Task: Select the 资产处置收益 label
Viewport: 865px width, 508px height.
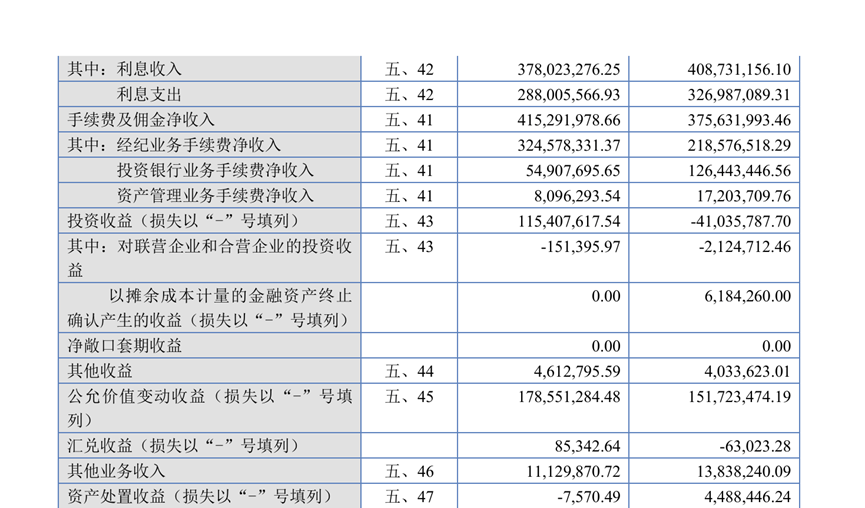Action: pos(202,496)
